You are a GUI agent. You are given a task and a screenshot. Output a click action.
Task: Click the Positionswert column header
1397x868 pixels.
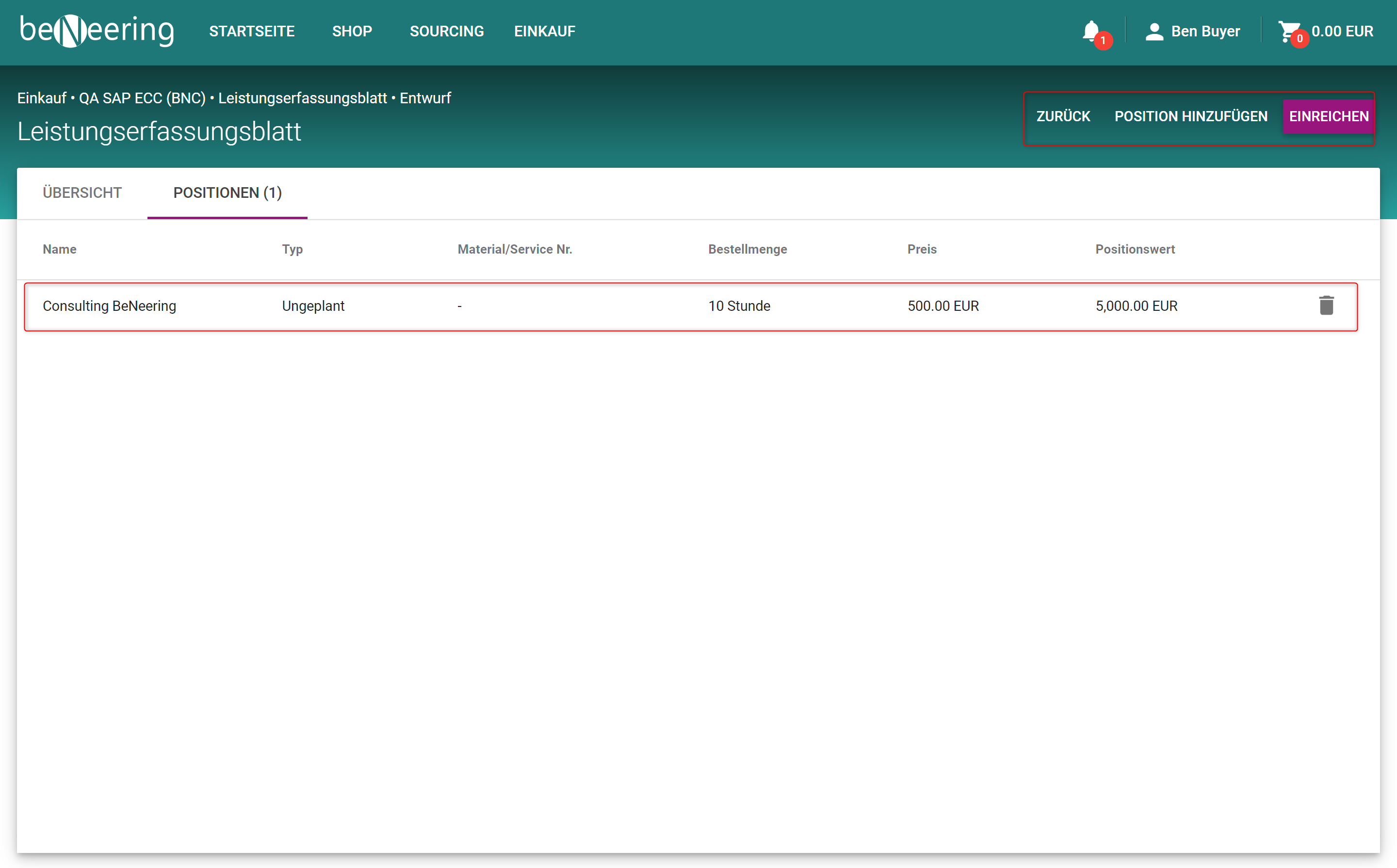pos(1135,249)
